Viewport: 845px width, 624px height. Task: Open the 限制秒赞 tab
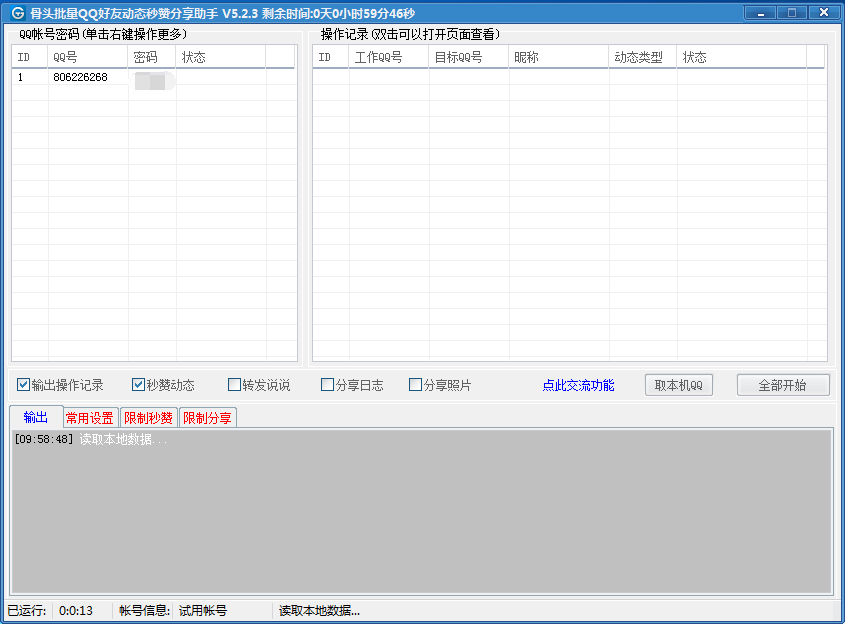point(148,418)
